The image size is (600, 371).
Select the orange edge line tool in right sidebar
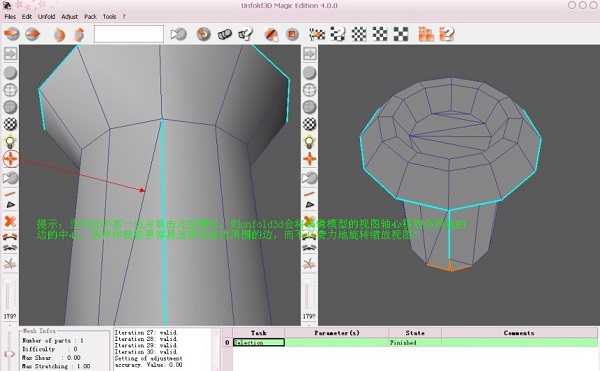pyautogui.click(x=309, y=194)
